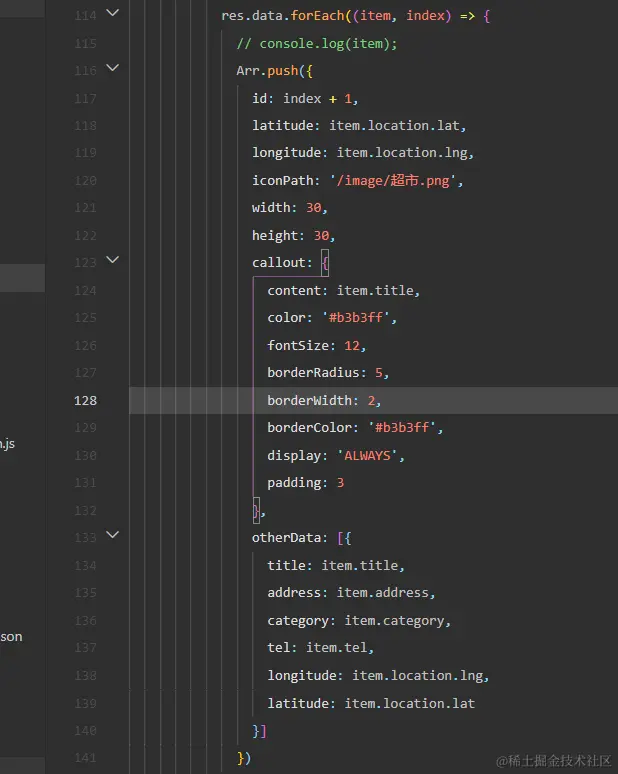Viewport: 618px width, 774px height.
Task: Click borderColor '#b3b3ff' string value
Action: (405, 427)
